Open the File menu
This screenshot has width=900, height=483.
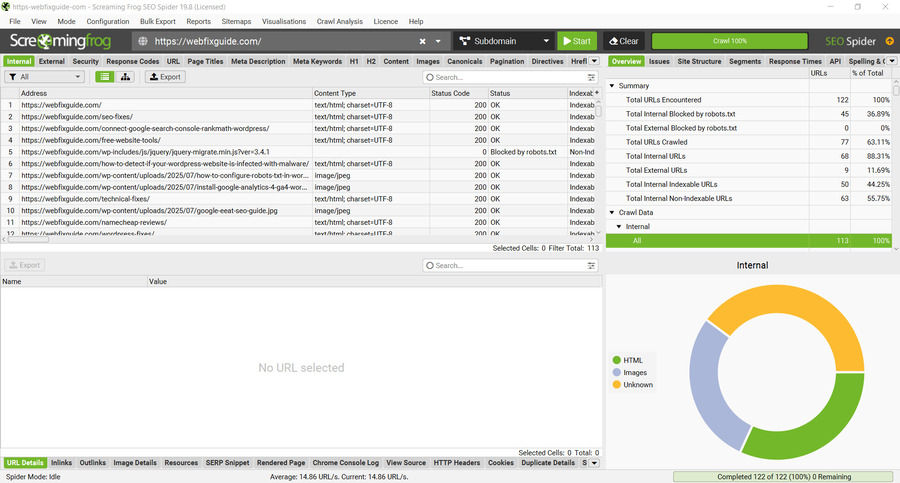pyautogui.click(x=15, y=21)
